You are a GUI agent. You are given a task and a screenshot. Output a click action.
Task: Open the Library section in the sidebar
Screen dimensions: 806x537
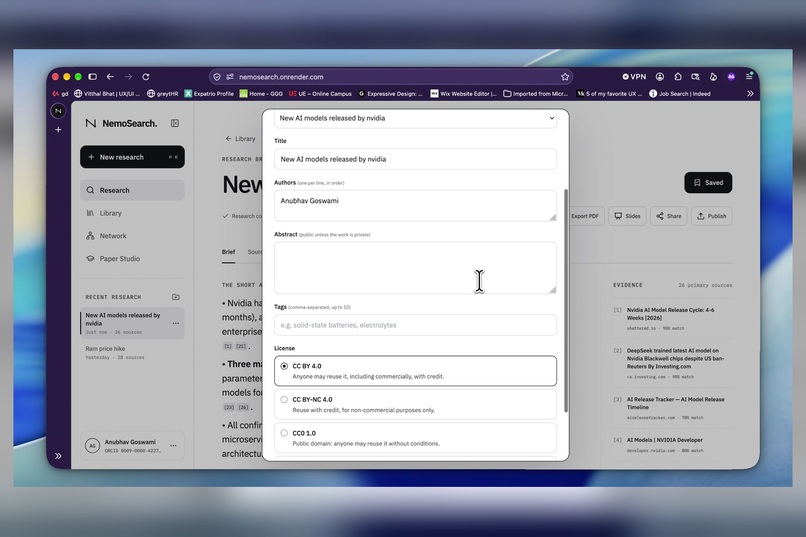point(132,213)
